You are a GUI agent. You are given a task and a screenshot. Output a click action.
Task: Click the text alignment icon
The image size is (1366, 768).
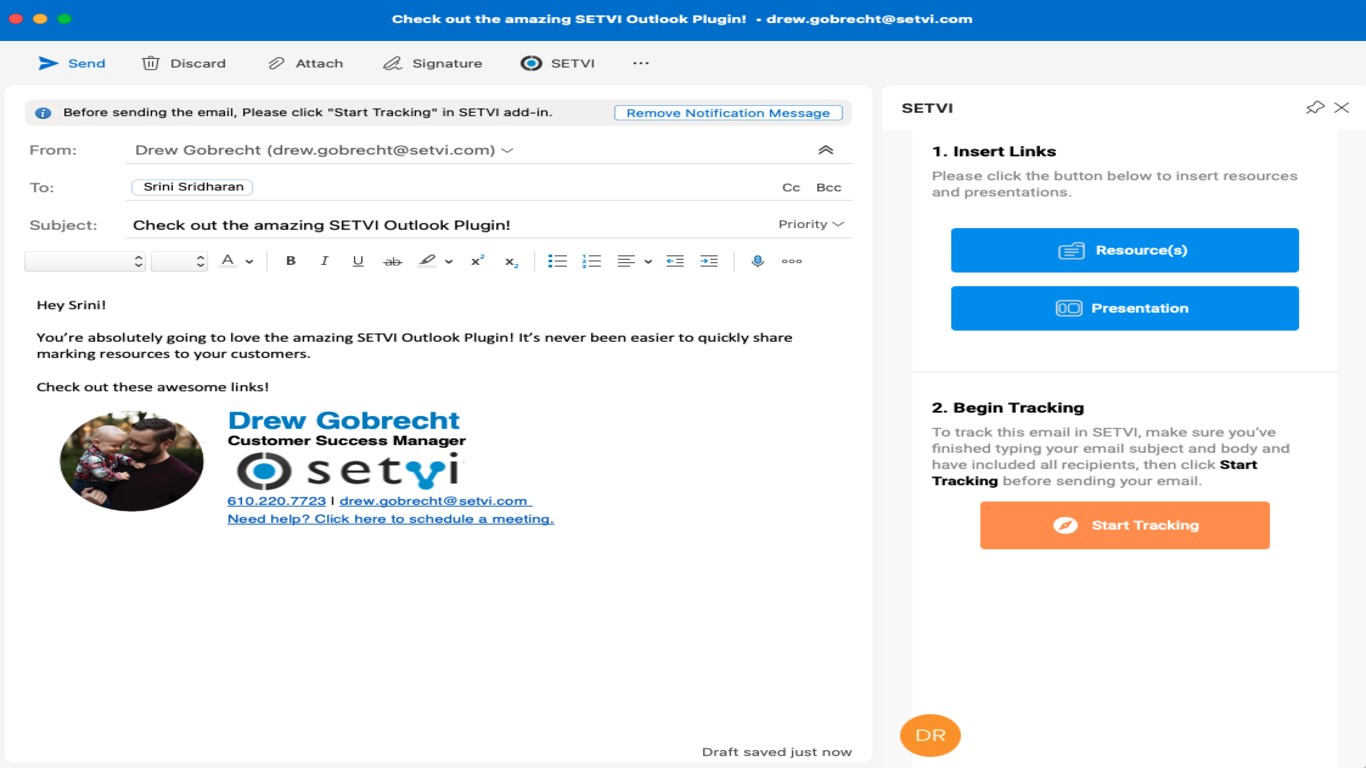(626, 261)
